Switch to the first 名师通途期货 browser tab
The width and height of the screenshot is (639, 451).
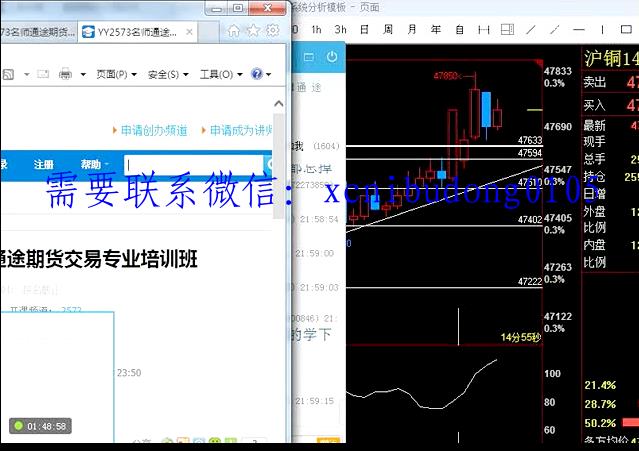point(38,32)
